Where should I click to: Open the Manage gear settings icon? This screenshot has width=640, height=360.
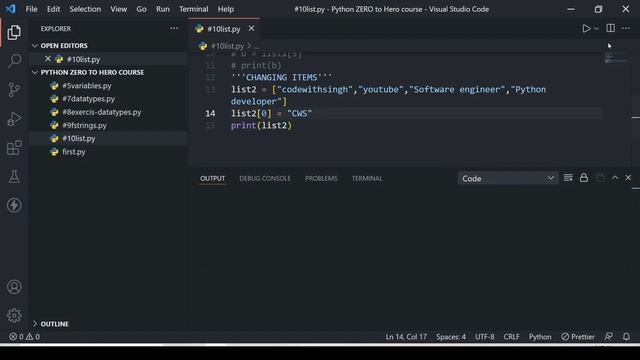[14, 315]
